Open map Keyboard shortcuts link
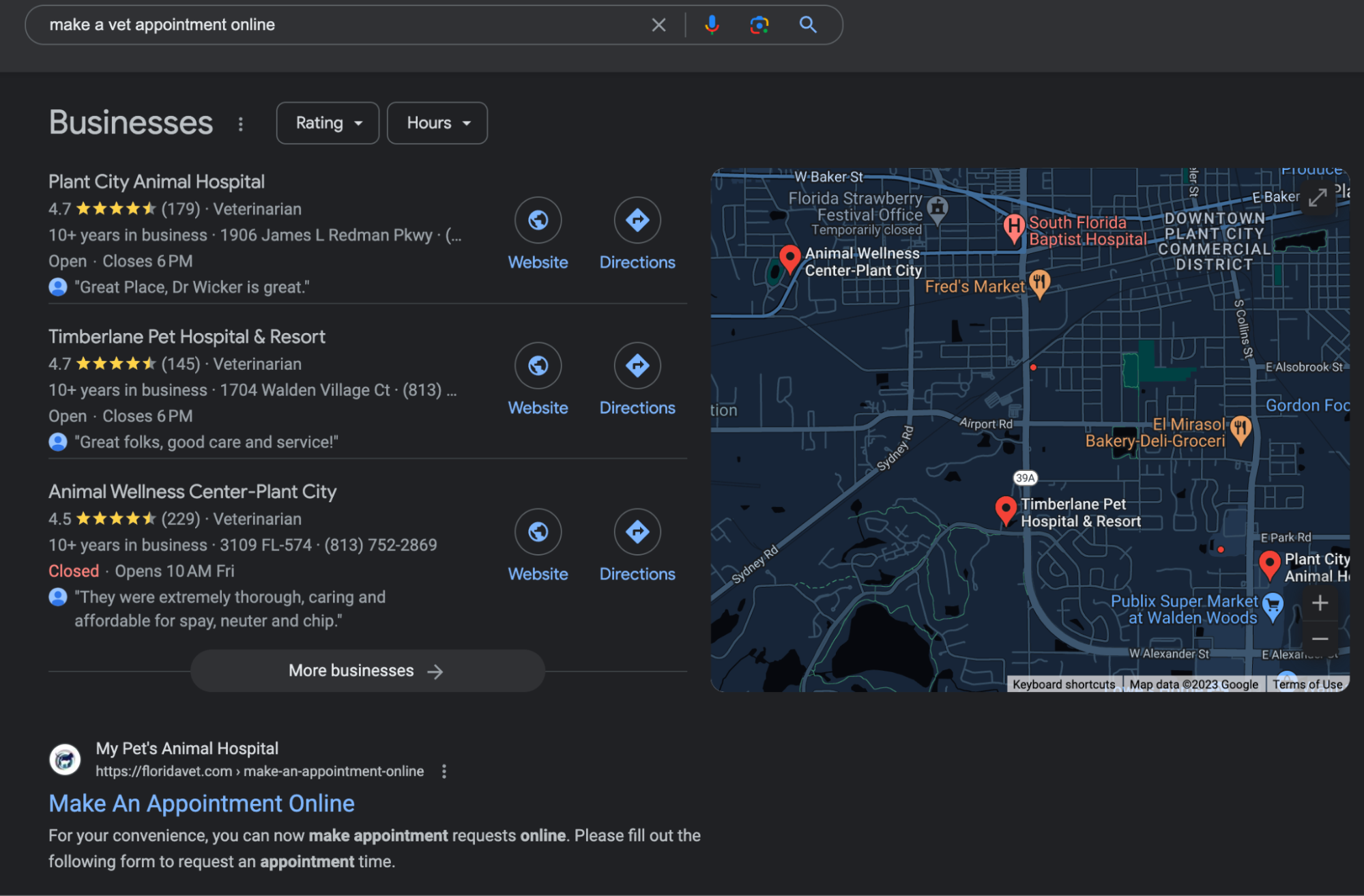The width and height of the screenshot is (1364, 896). click(x=1064, y=684)
